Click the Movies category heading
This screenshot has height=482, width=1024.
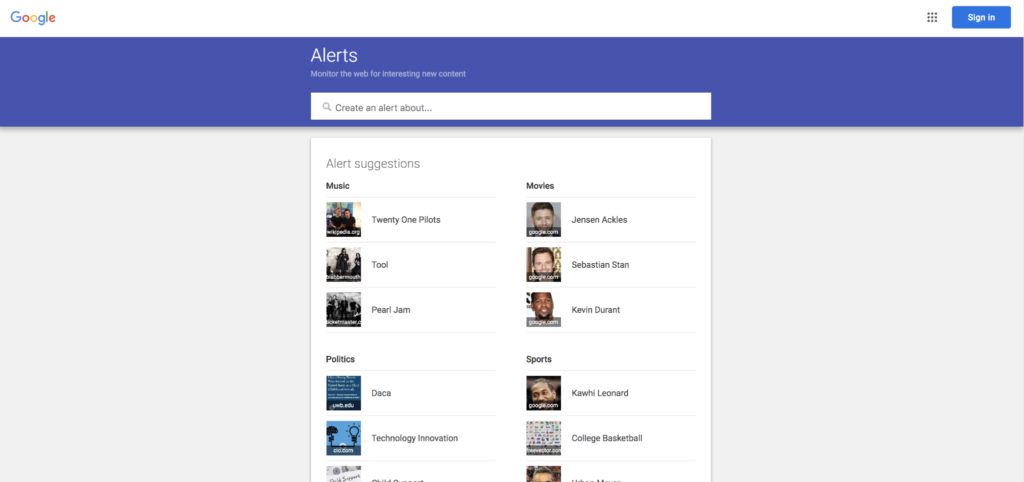tap(540, 186)
